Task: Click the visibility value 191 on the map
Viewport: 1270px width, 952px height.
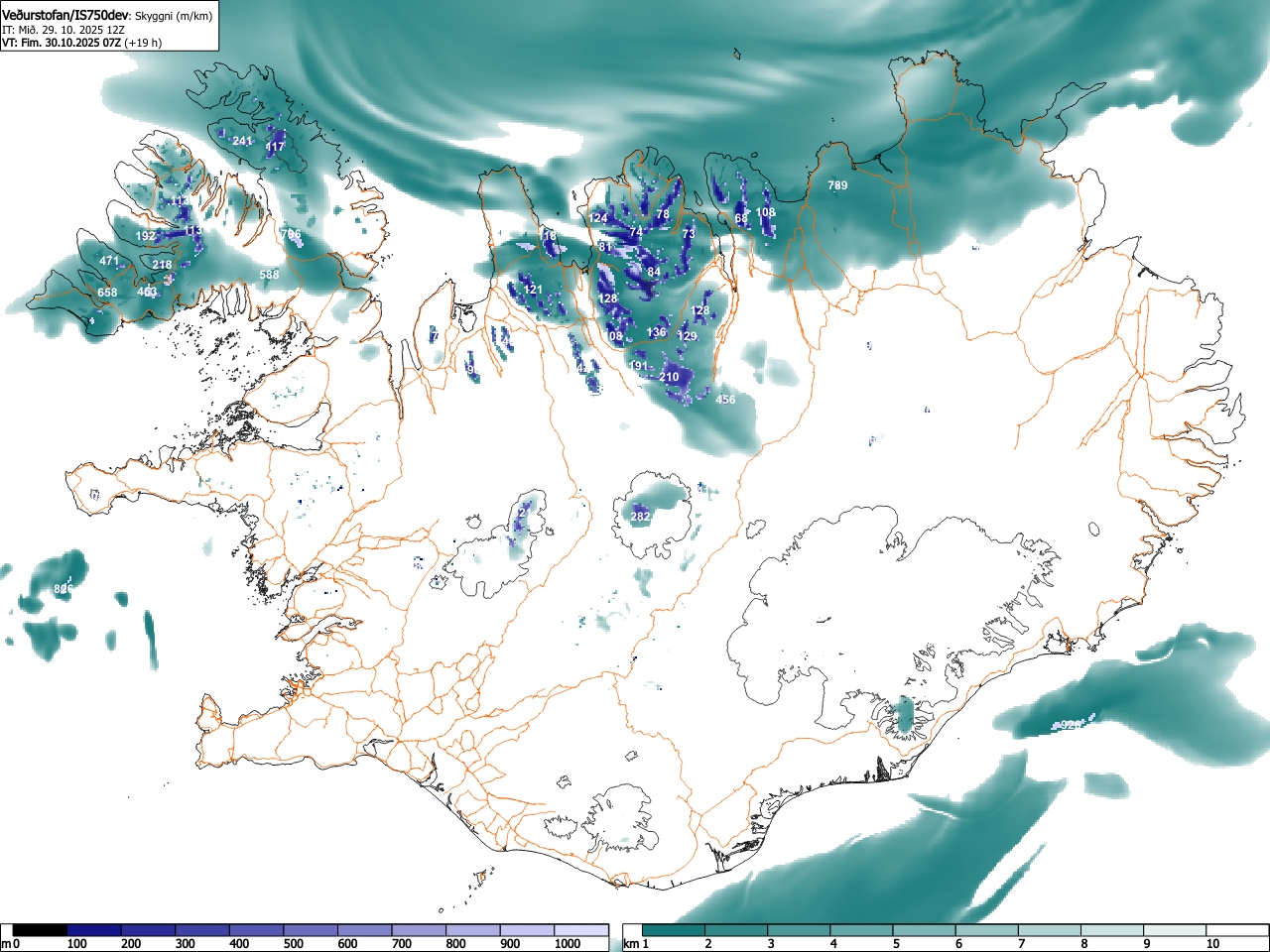Action: point(639,366)
